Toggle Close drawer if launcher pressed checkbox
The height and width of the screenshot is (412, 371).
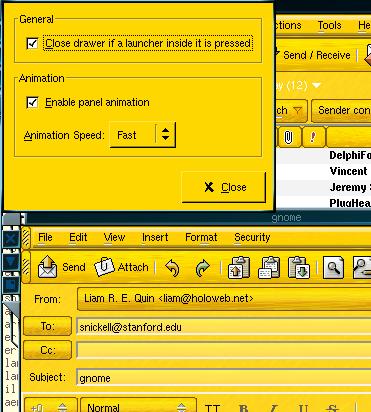[x=32, y=43]
